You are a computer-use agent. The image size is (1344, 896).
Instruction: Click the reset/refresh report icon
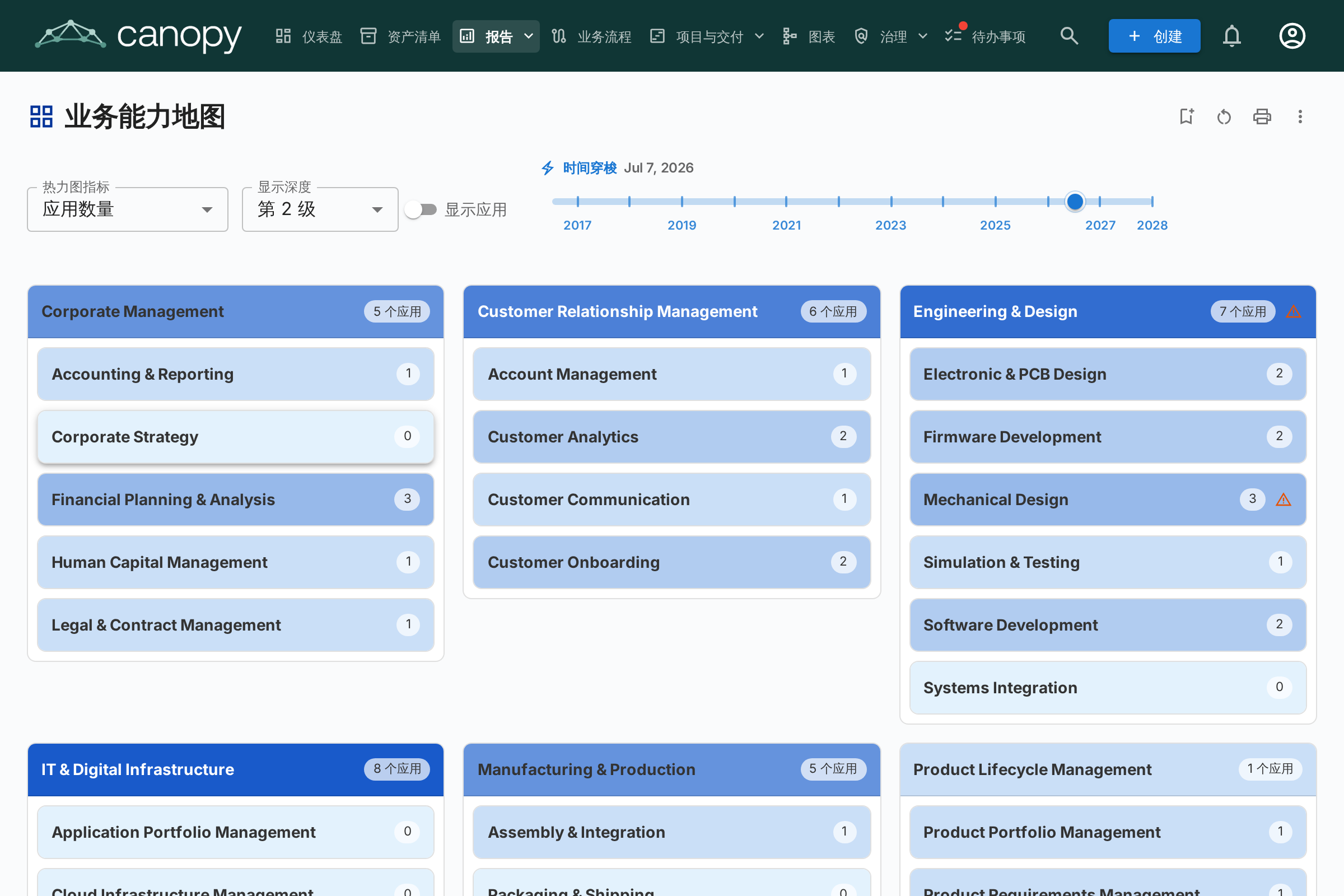(1224, 116)
